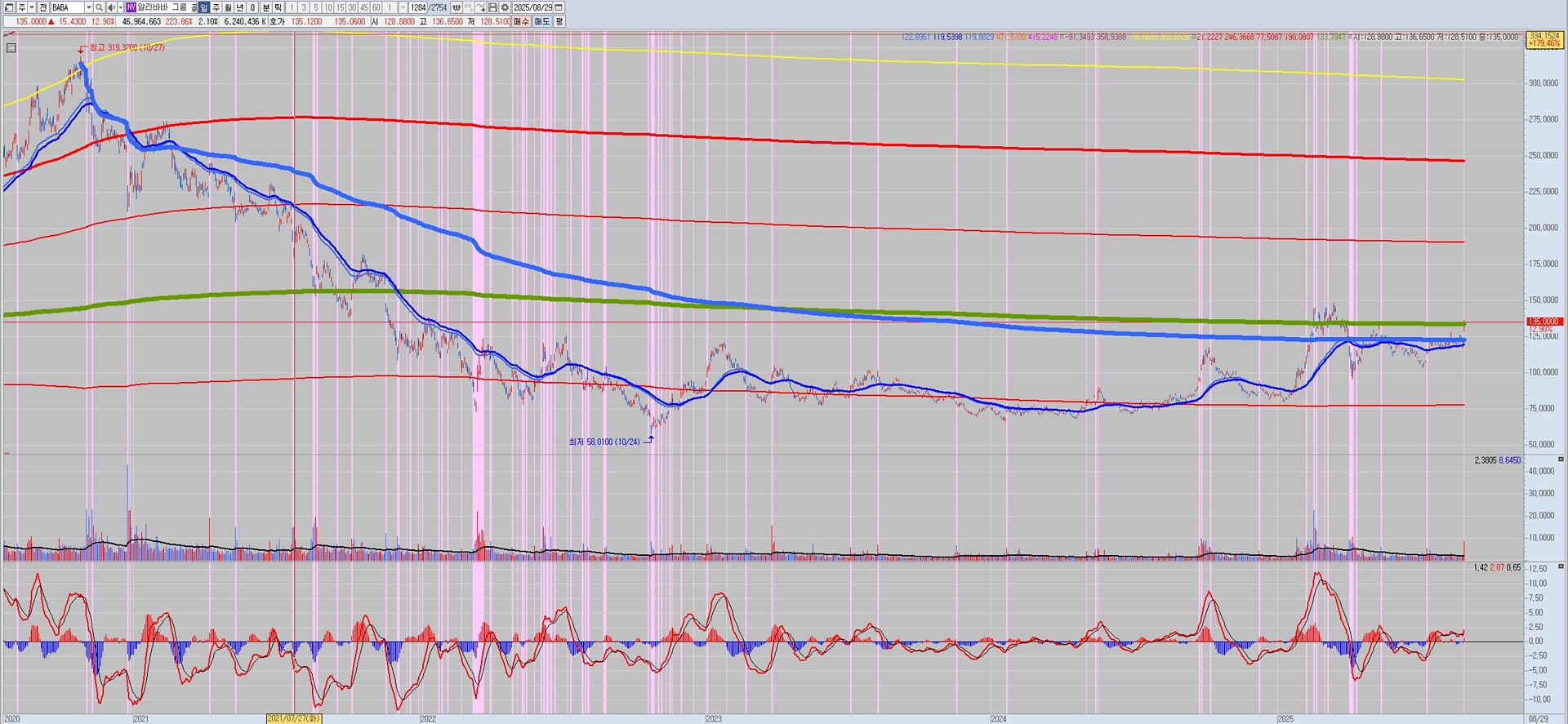1568x724 pixels.
Task: Click the 223.86% volume ratio value
Action: pos(179,21)
